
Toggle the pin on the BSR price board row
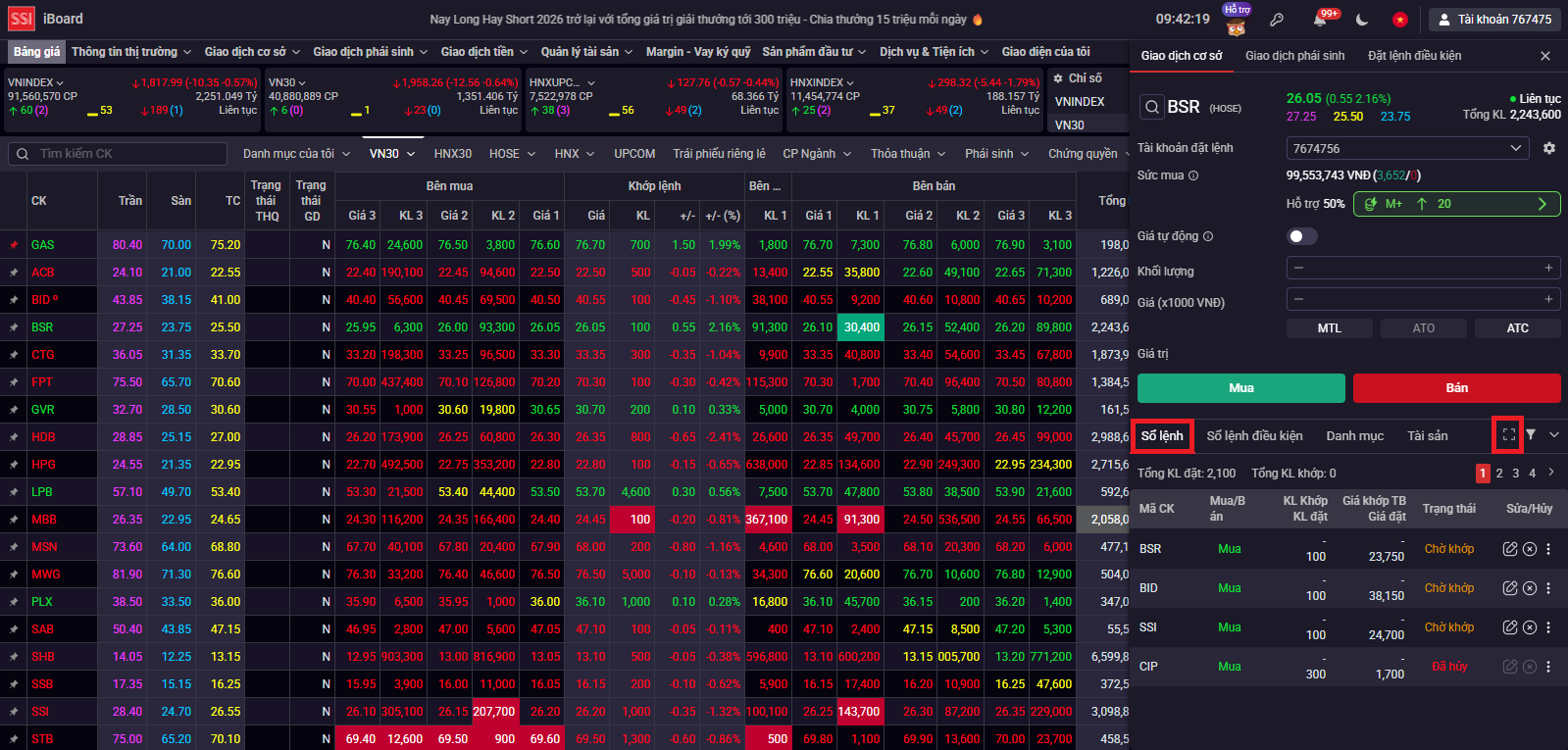pyautogui.click(x=14, y=327)
